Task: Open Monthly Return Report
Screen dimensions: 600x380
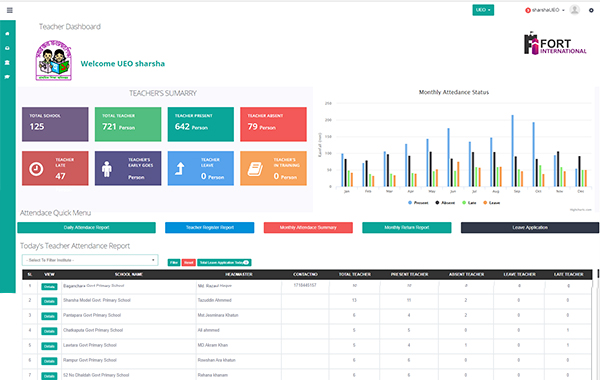Action: click(407, 228)
